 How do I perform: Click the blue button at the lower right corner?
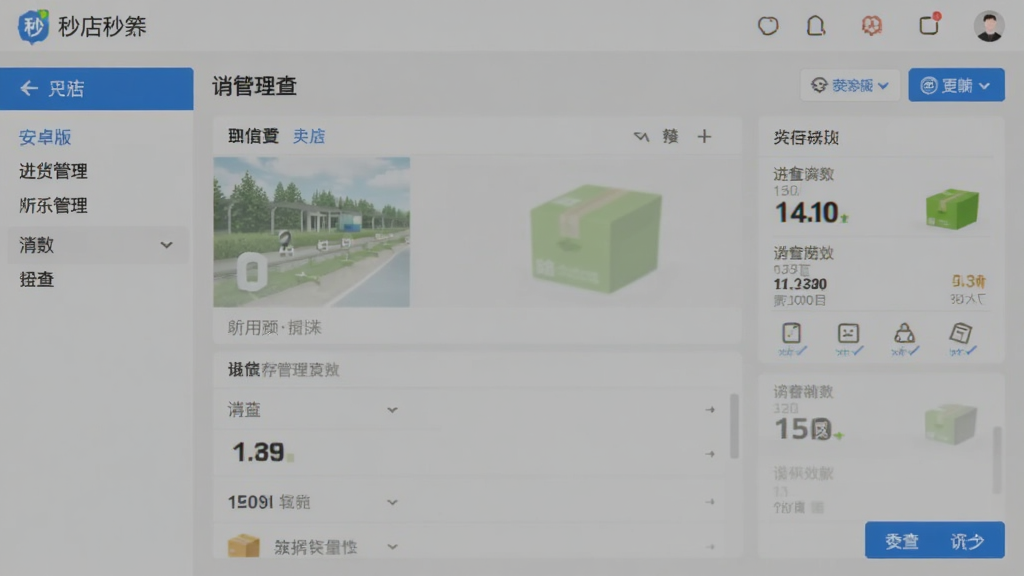pyautogui.click(x=935, y=540)
